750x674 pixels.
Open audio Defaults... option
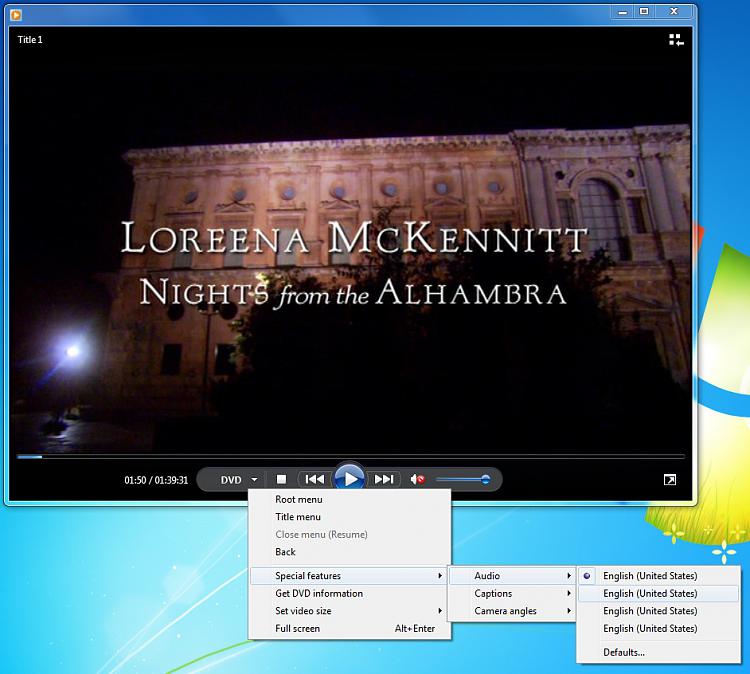[659, 652]
